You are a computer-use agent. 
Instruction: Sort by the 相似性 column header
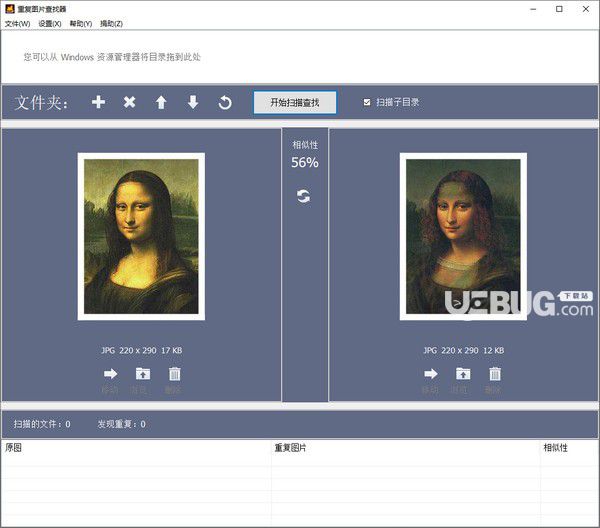pyautogui.click(x=555, y=447)
